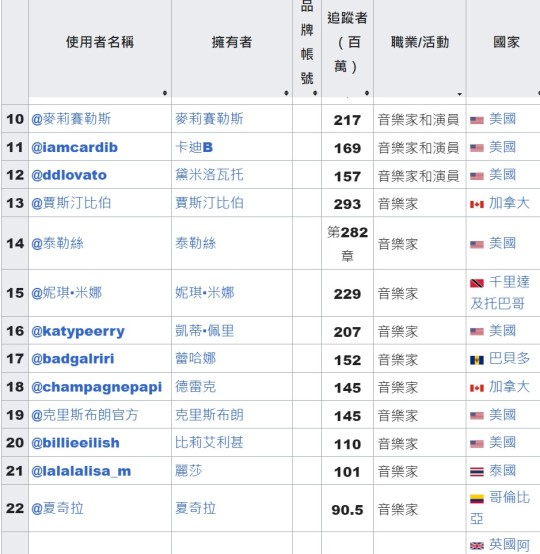This screenshot has width=540, height=554.
Task: Open 千里達及托巴哥 country link
Action: tap(500, 293)
